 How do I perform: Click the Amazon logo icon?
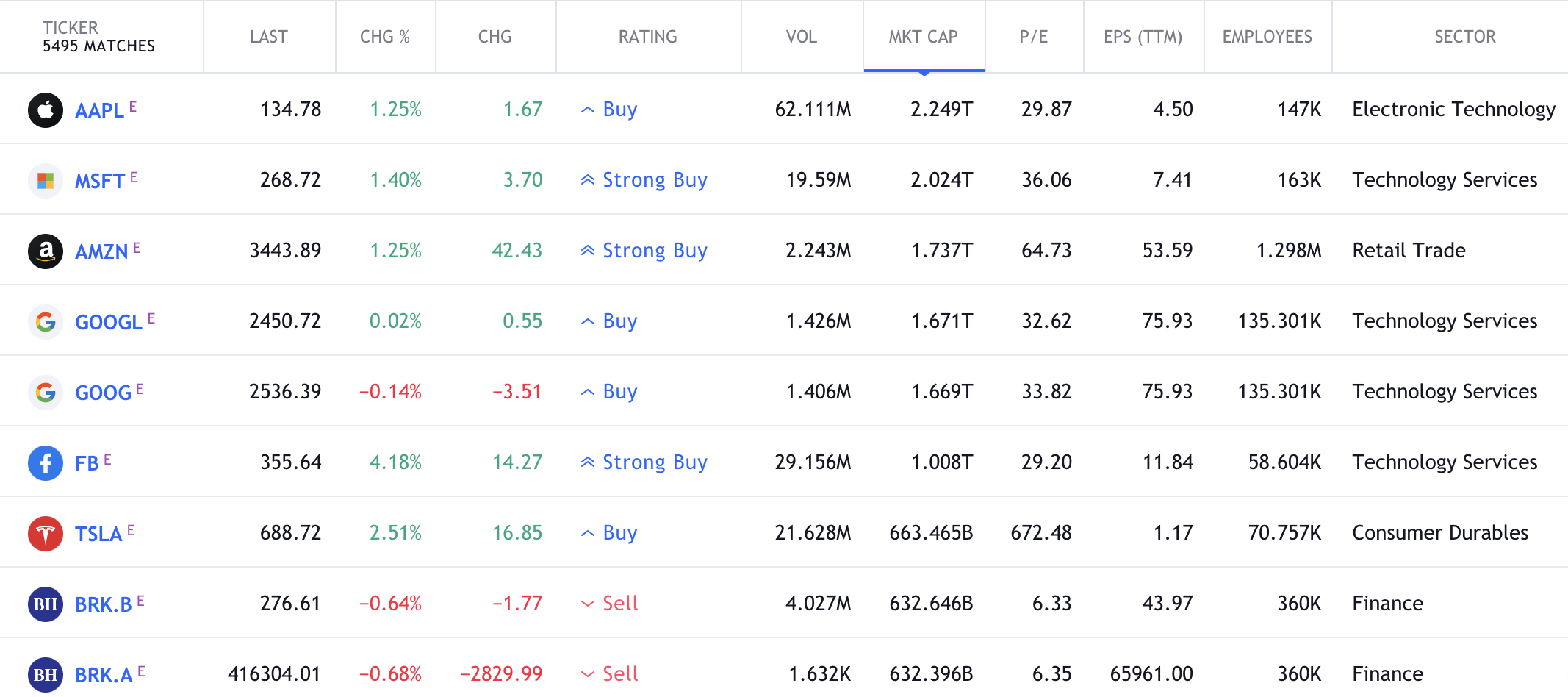[46, 251]
